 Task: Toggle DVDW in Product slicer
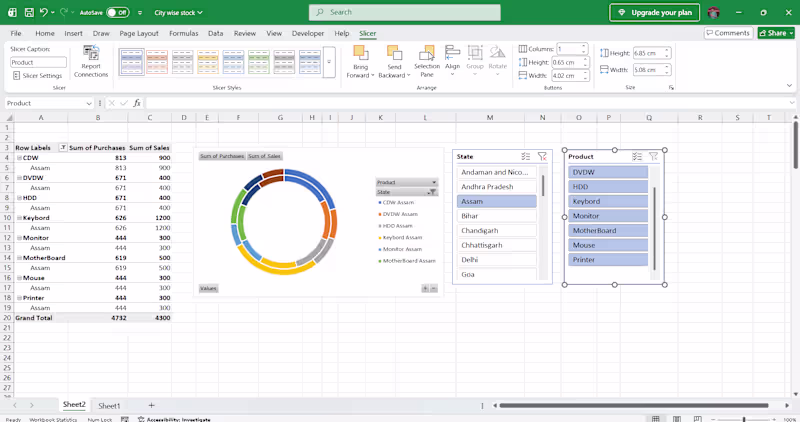pos(608,172)
